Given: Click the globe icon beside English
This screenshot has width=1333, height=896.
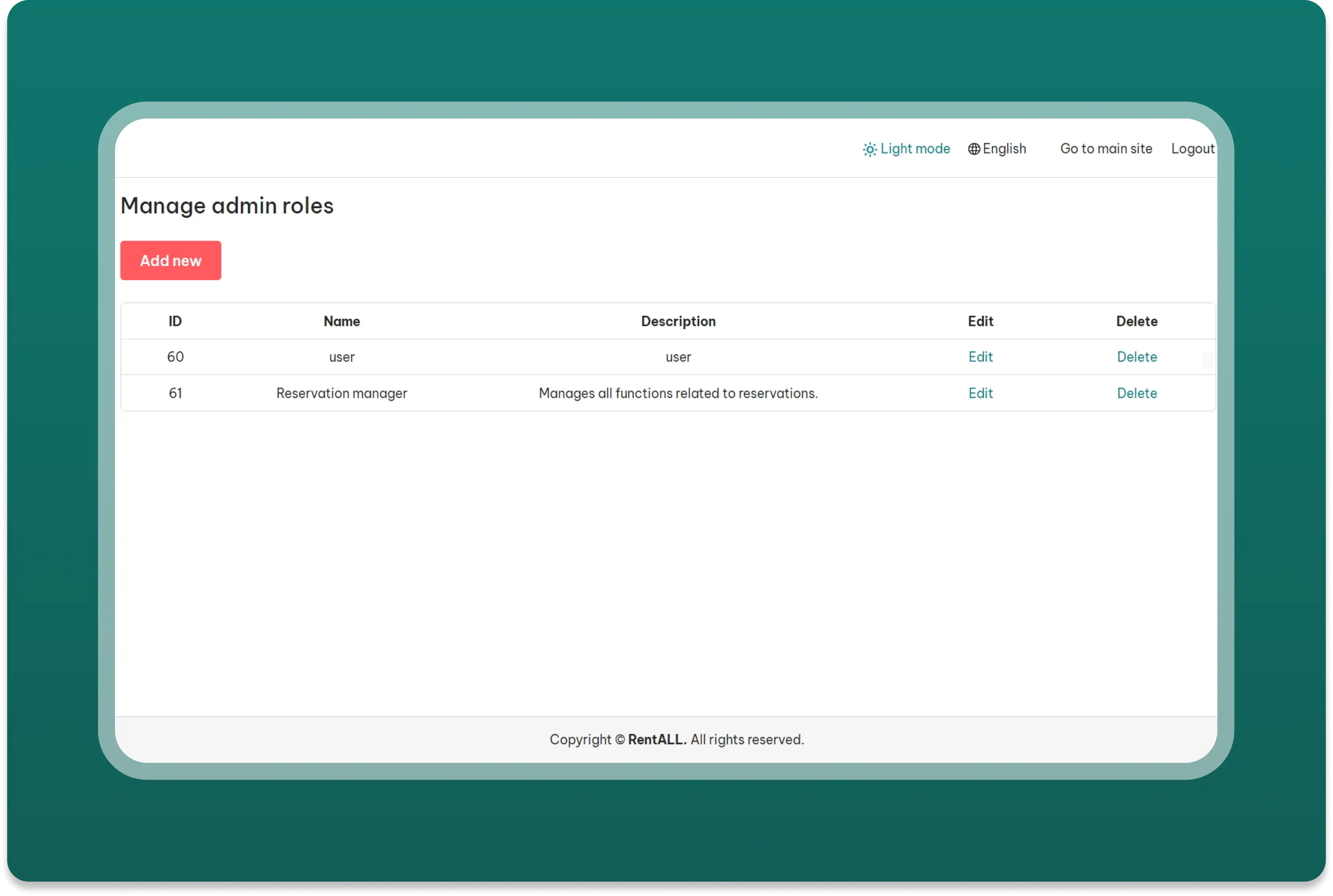Looking at the screenshot, I should coord(974,149).
